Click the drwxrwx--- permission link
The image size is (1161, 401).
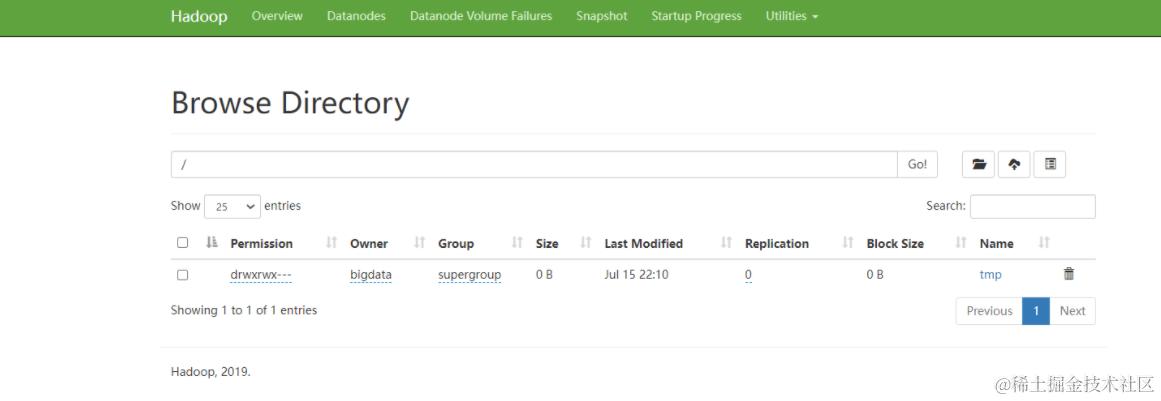261,274
